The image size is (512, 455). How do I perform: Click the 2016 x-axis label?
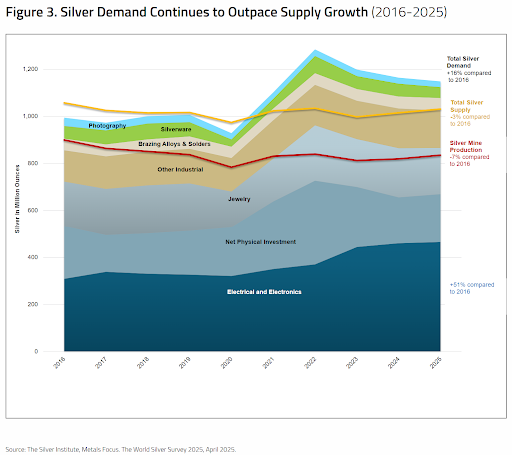pyautogui.click(x=60, y=362)
